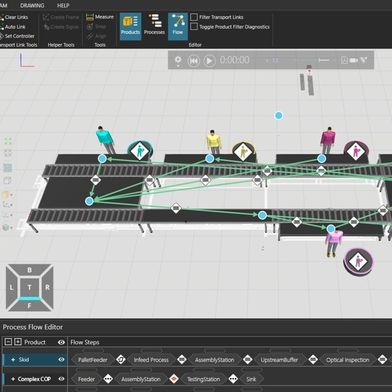Click the yellow worker's process node icon

coord(243,152)
